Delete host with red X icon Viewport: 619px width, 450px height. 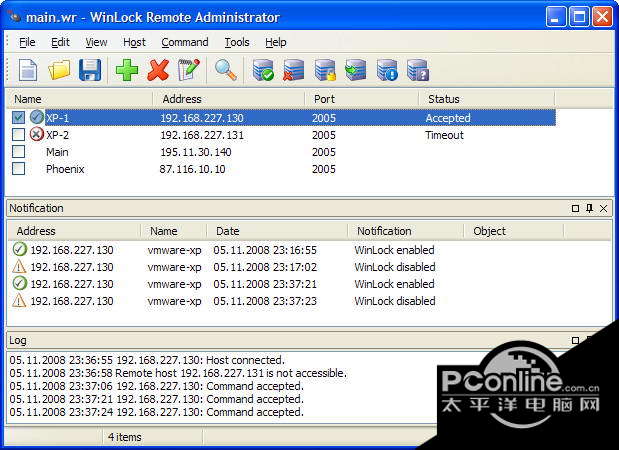(x=158, y=70)
